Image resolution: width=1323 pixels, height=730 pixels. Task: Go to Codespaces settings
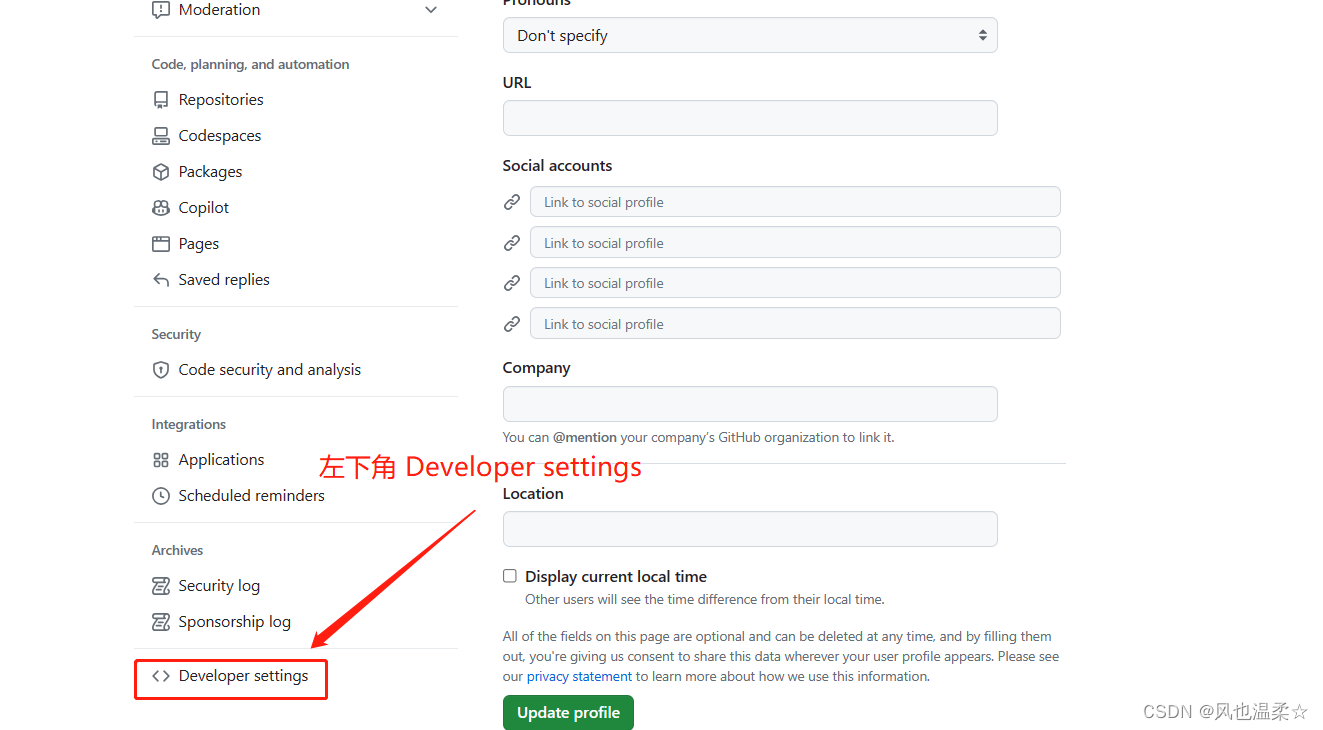(x=220, y=136)
